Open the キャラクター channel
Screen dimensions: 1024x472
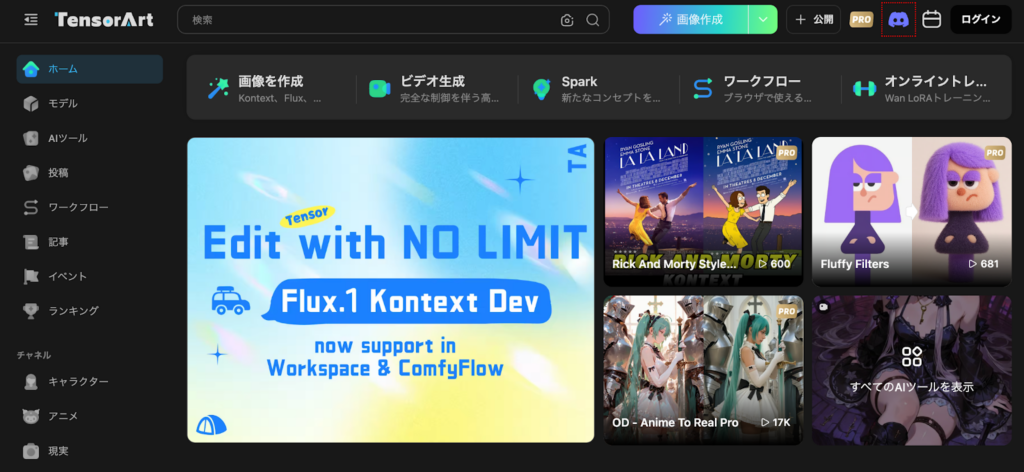click(x=89, y=382)
